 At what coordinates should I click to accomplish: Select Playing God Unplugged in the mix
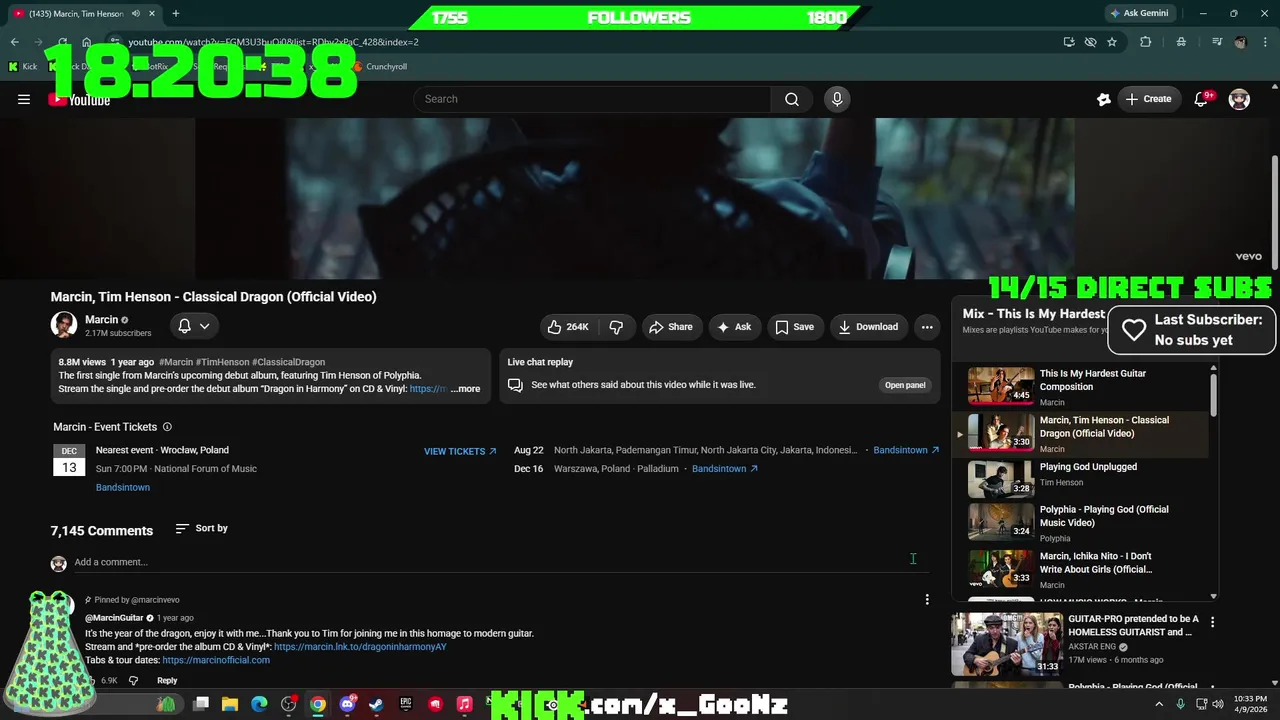[1085, 480]
